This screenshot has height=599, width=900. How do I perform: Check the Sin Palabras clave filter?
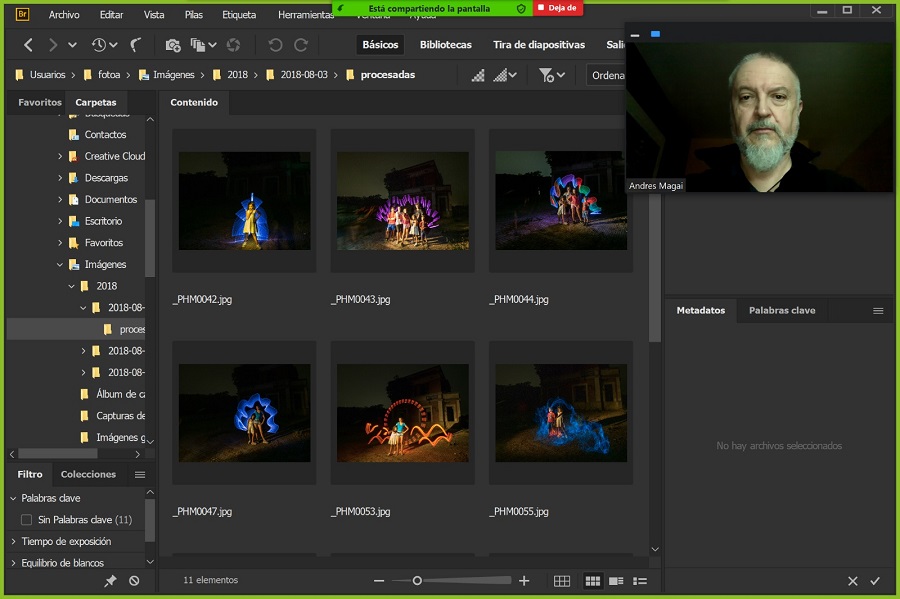(x=26, y=520)
